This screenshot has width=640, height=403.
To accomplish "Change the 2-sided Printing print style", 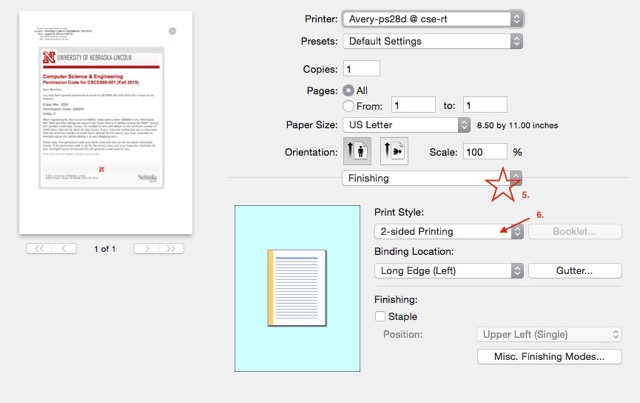I will (x=449, y=231).
